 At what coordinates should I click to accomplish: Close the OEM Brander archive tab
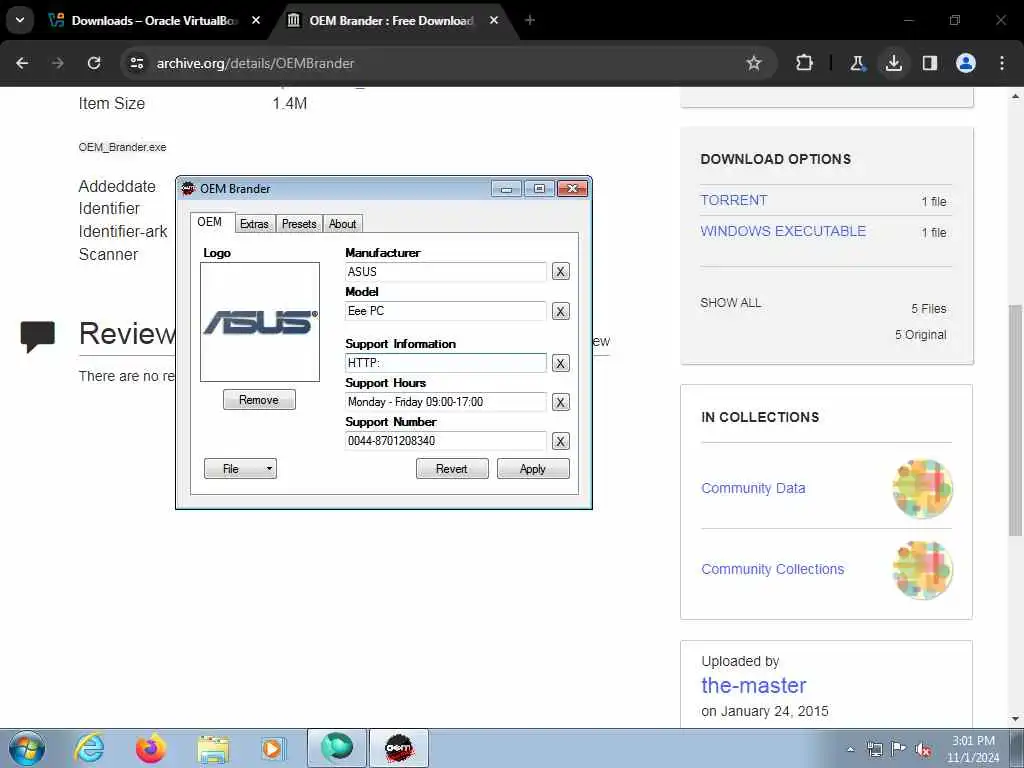494,20
